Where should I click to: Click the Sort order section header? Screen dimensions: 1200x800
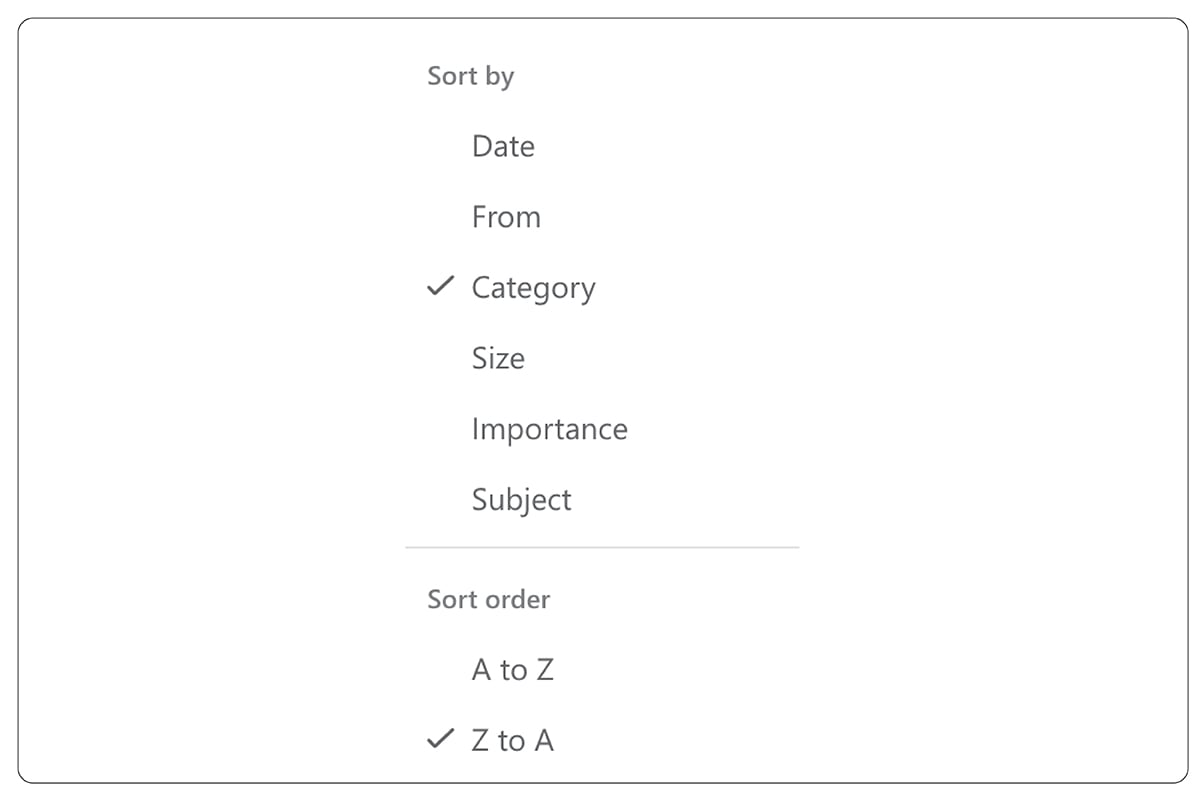click(x=488, y=599)
